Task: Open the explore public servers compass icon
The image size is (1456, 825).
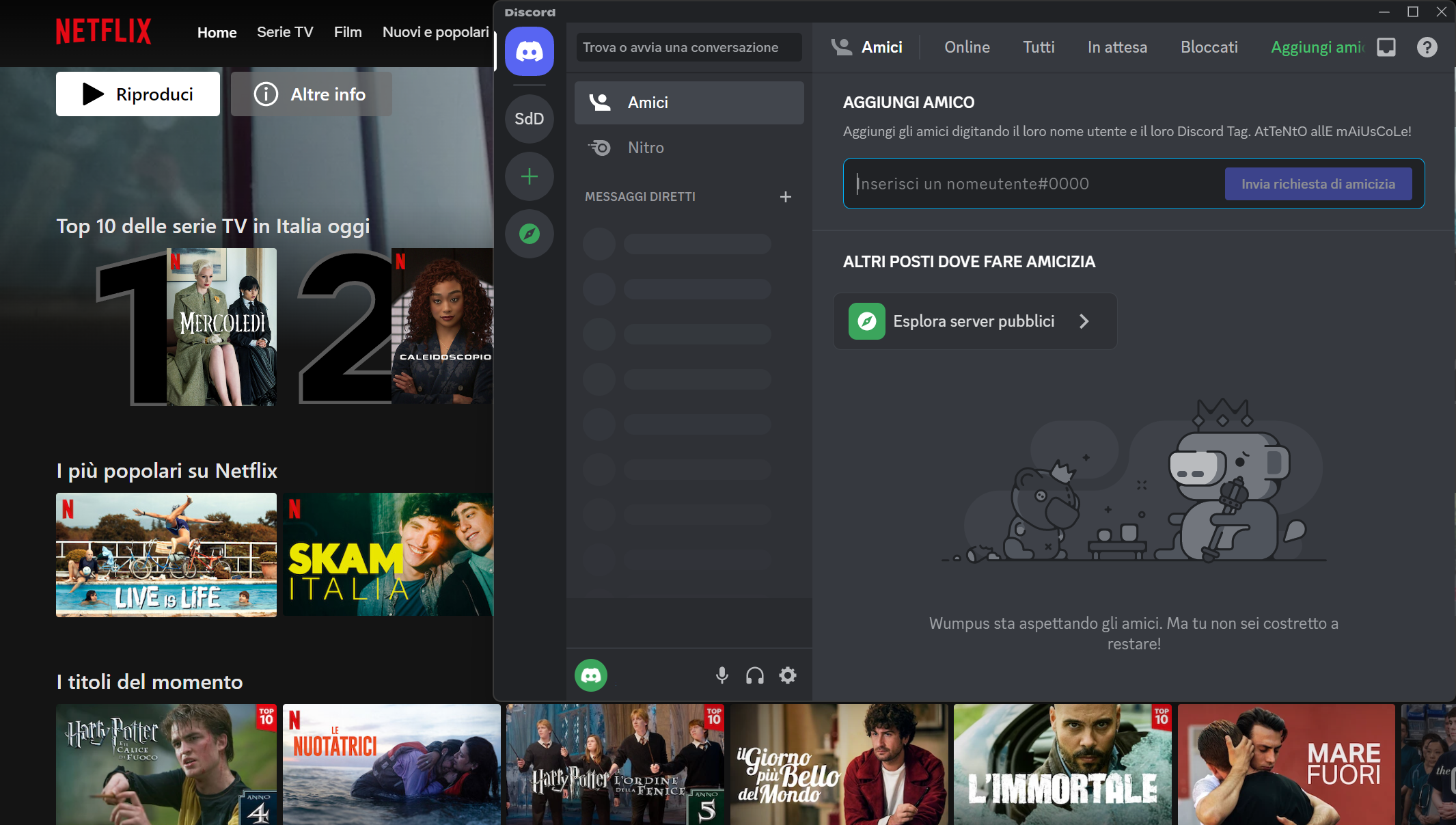Action: click(530, 233)
